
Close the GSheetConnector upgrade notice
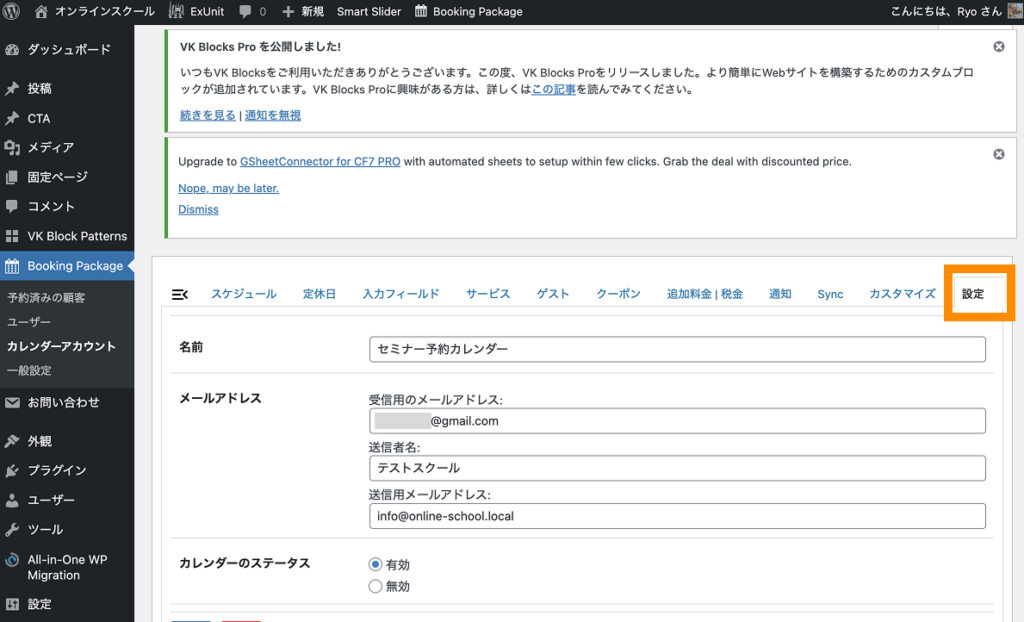998,154
